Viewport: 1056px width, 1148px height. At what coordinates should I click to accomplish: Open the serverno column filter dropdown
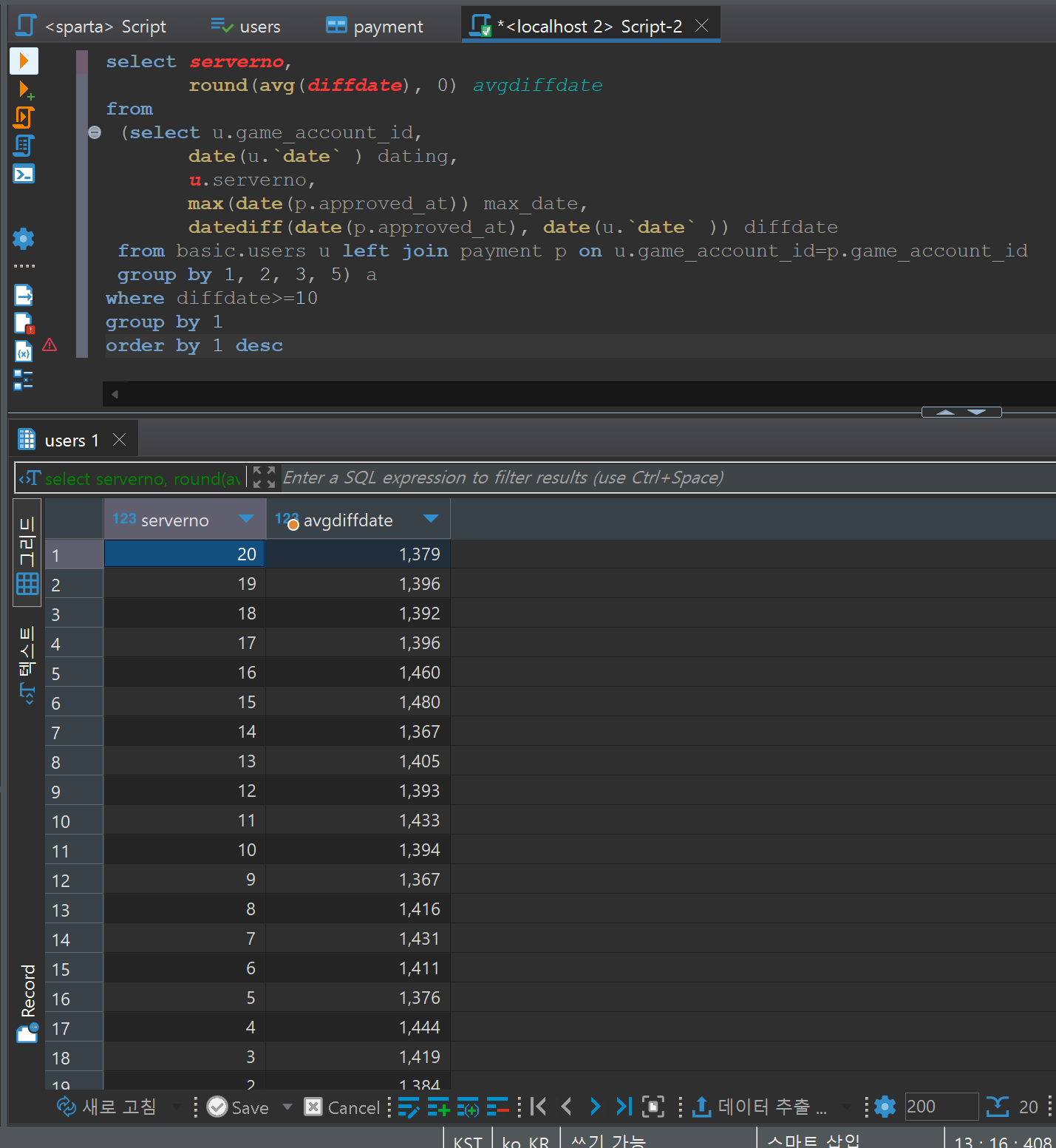tap(246, 519)
